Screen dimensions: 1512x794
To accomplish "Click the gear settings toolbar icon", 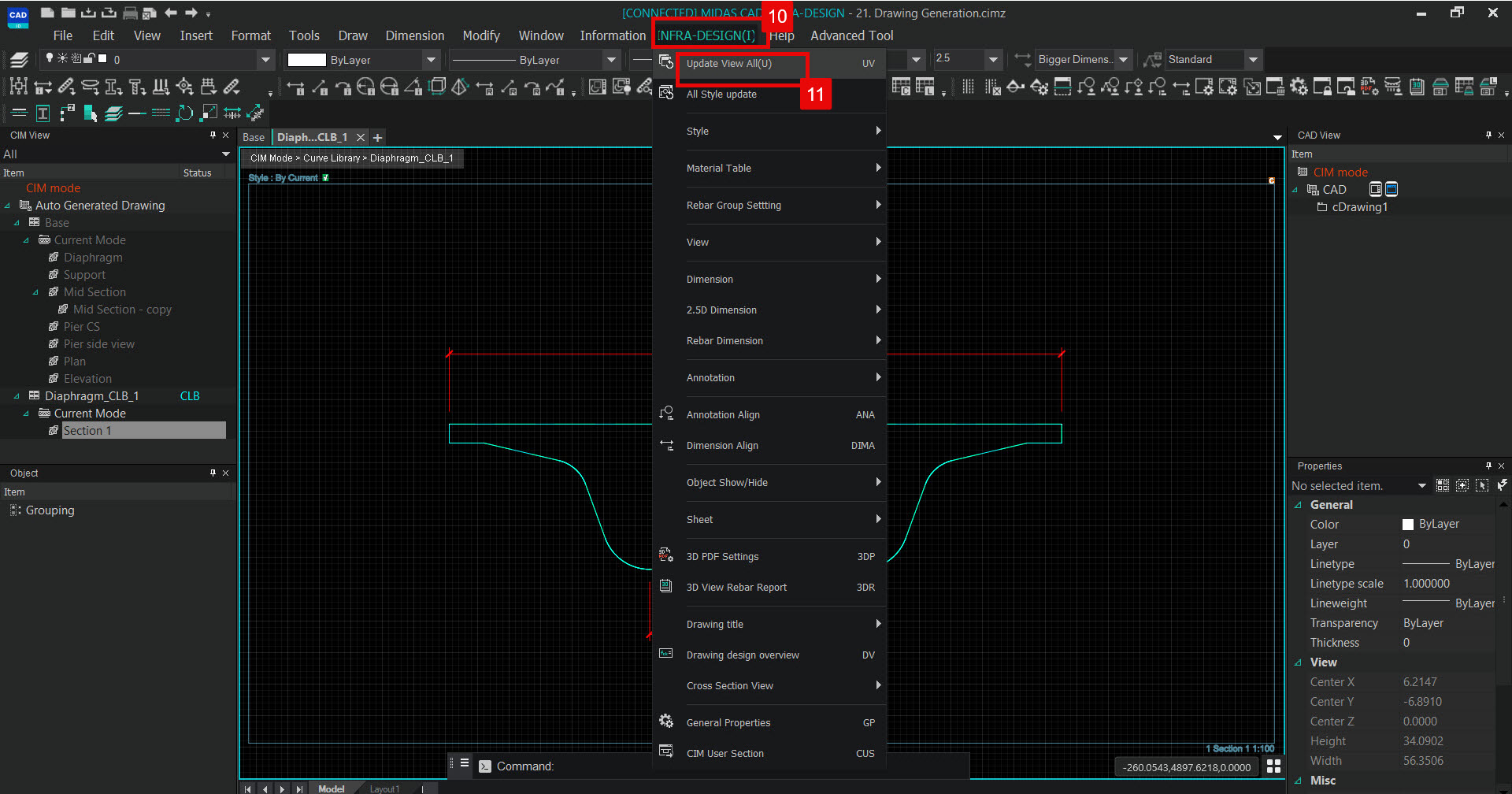I will click(x=1299, y=87).
